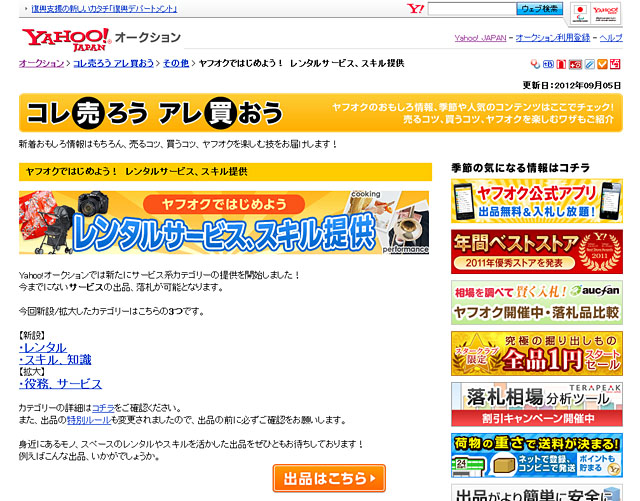Click the ヤフオク公式アプリ banner
The image size is (640, 501).
(x=536, y=200)
